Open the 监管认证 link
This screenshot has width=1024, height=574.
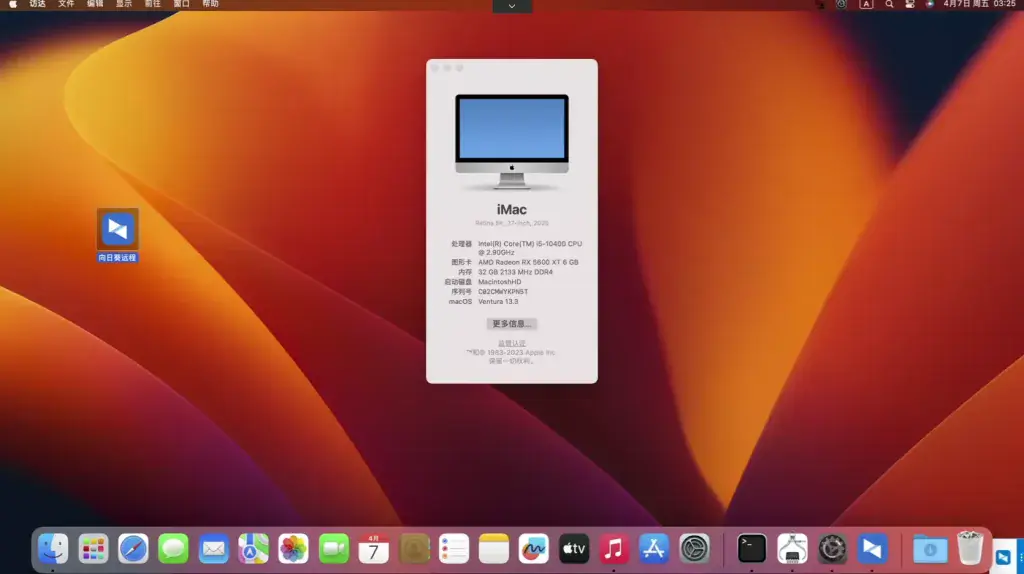click(511, 343)
